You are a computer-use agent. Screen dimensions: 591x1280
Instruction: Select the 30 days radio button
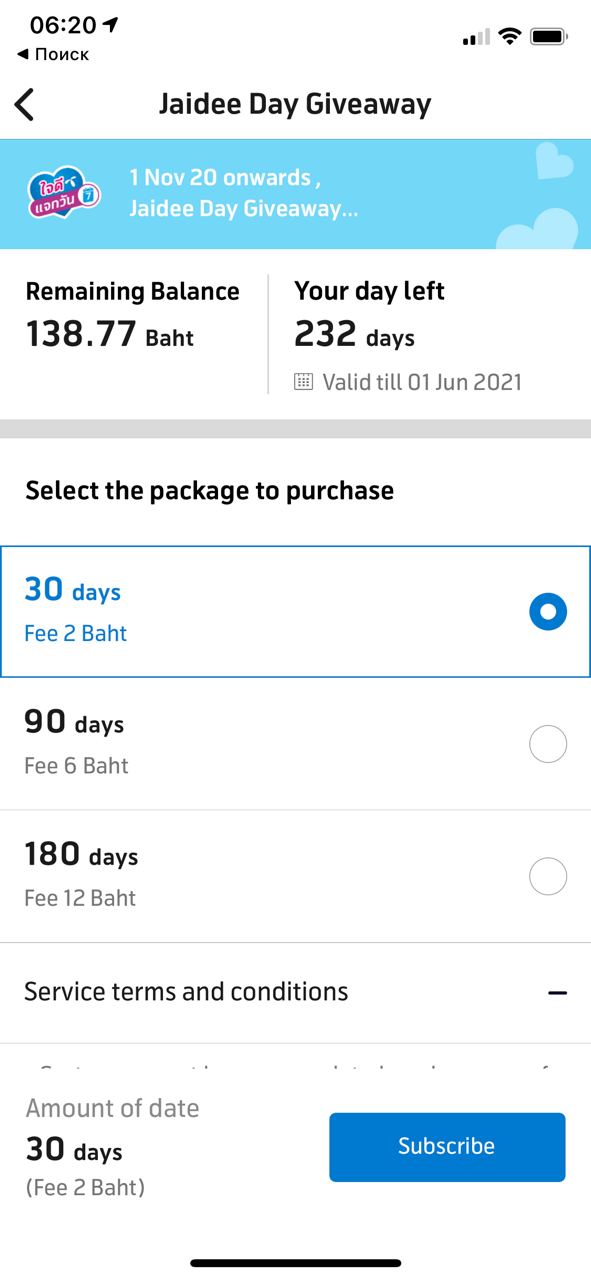click(548, 611)
